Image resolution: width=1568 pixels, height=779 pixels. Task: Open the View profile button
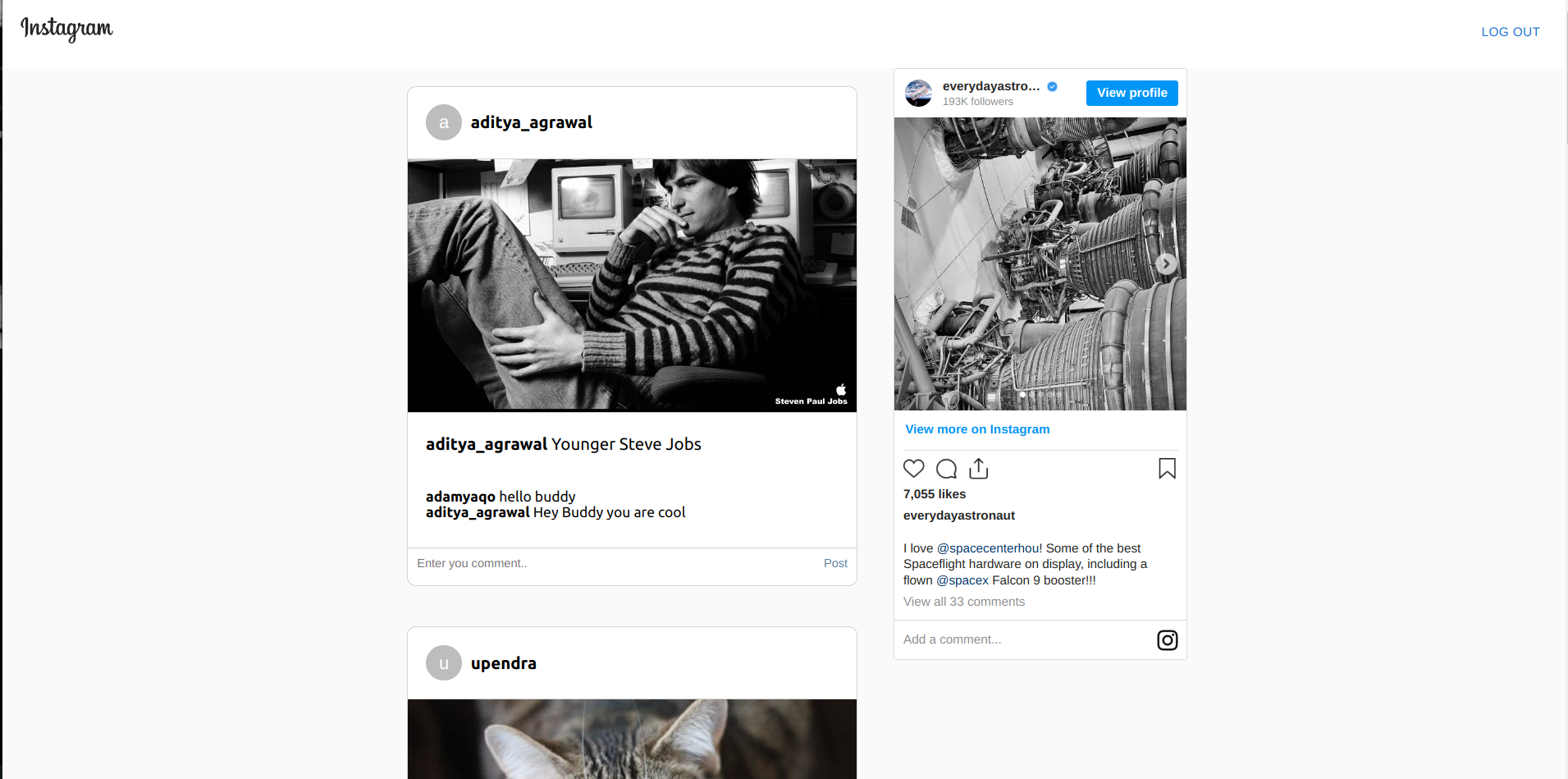(1131, 93)
